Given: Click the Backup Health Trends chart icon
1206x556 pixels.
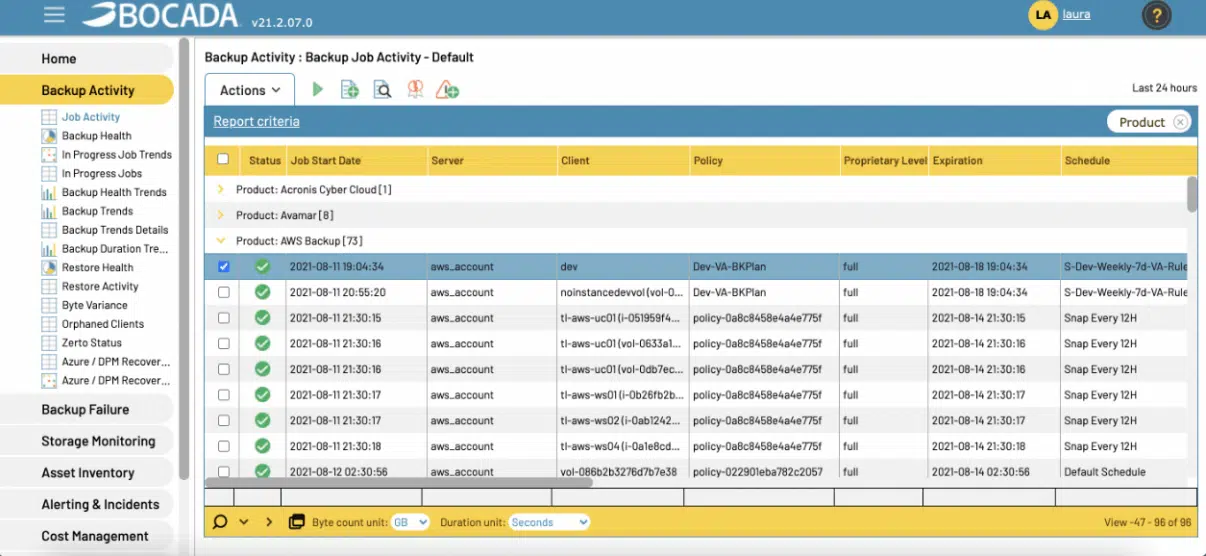Looking at the screenshot, I should pyautogui.click(x=49, y=192).
